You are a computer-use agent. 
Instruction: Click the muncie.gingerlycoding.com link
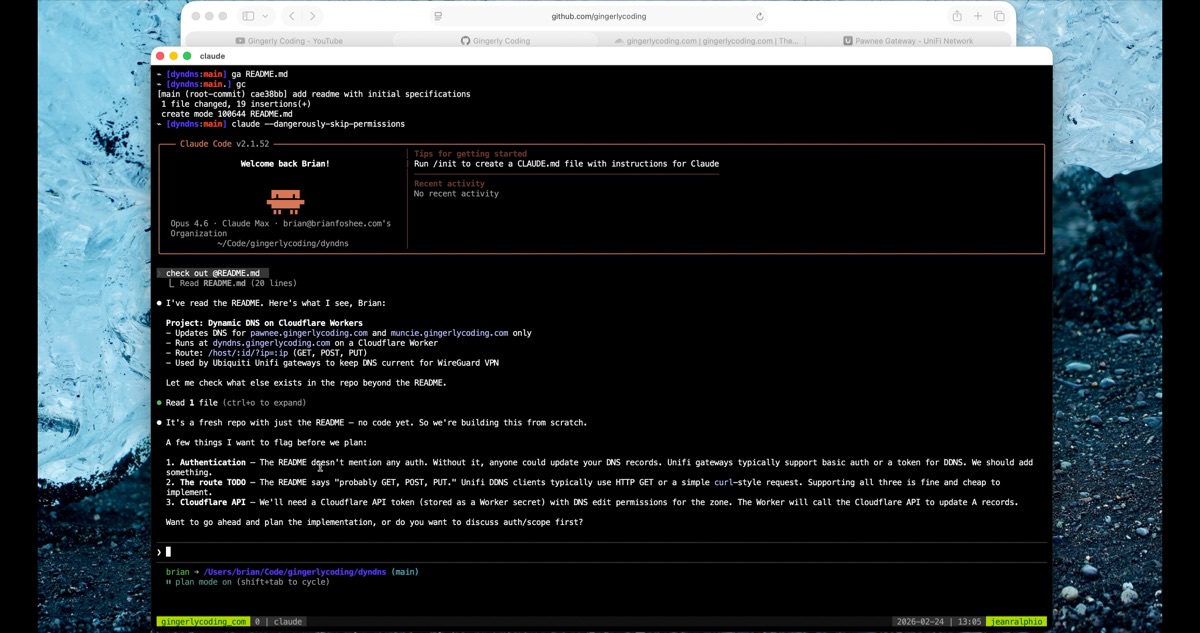pyautogui.click(x=449, y=333)
